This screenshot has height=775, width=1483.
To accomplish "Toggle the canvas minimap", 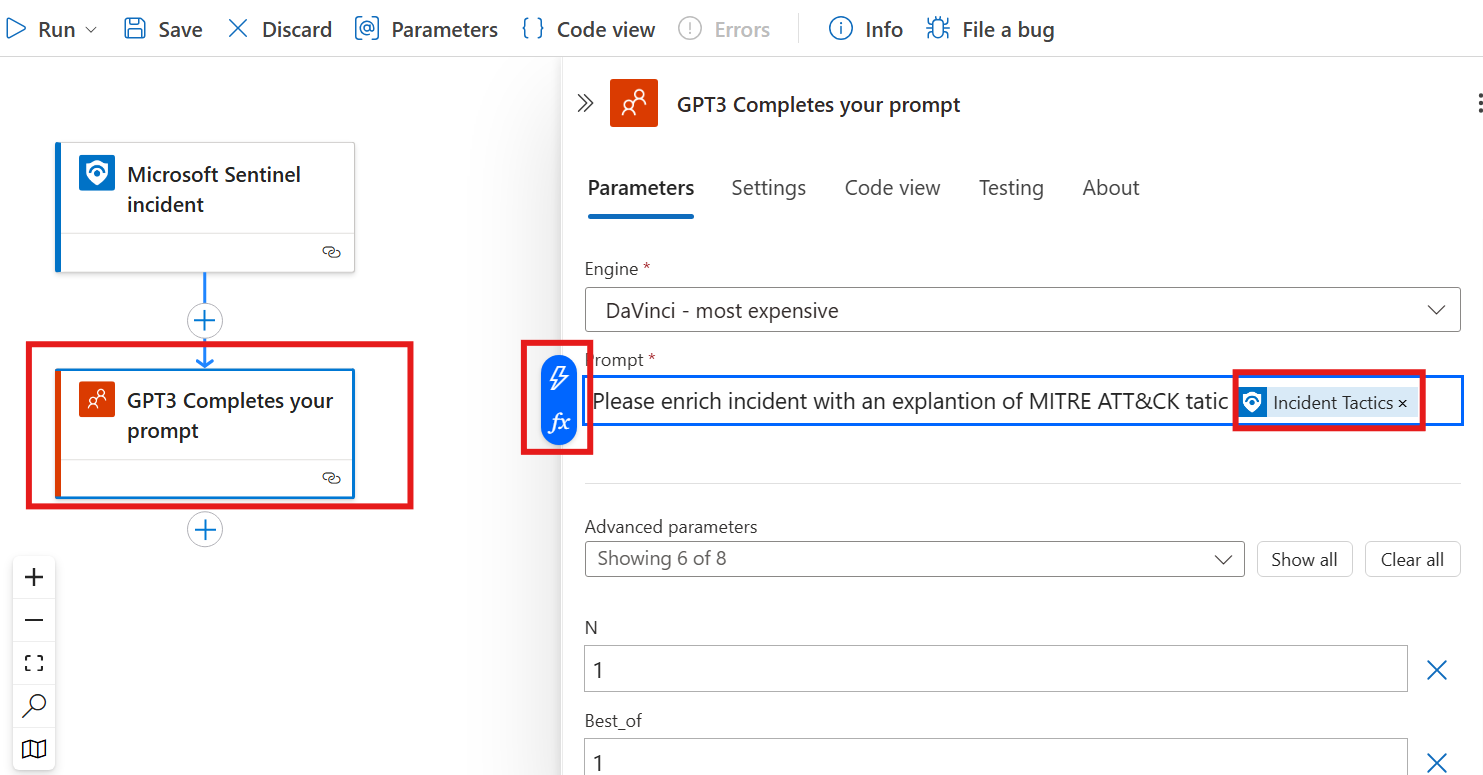I will tap(34, 749).
